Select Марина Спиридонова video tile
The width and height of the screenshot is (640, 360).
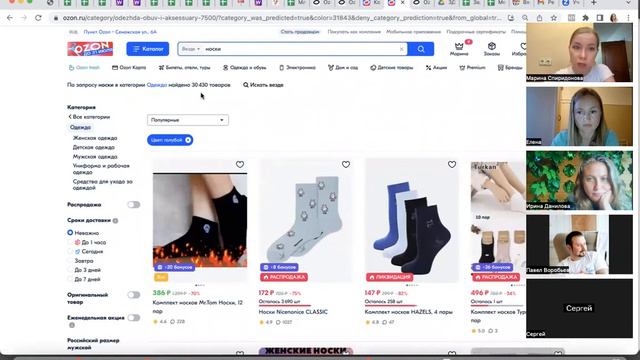(x=579, y=52)
